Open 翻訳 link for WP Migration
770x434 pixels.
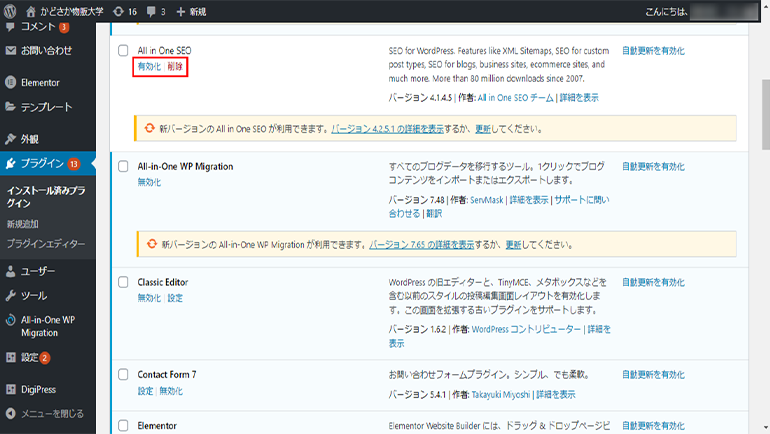tap(434, 214)
